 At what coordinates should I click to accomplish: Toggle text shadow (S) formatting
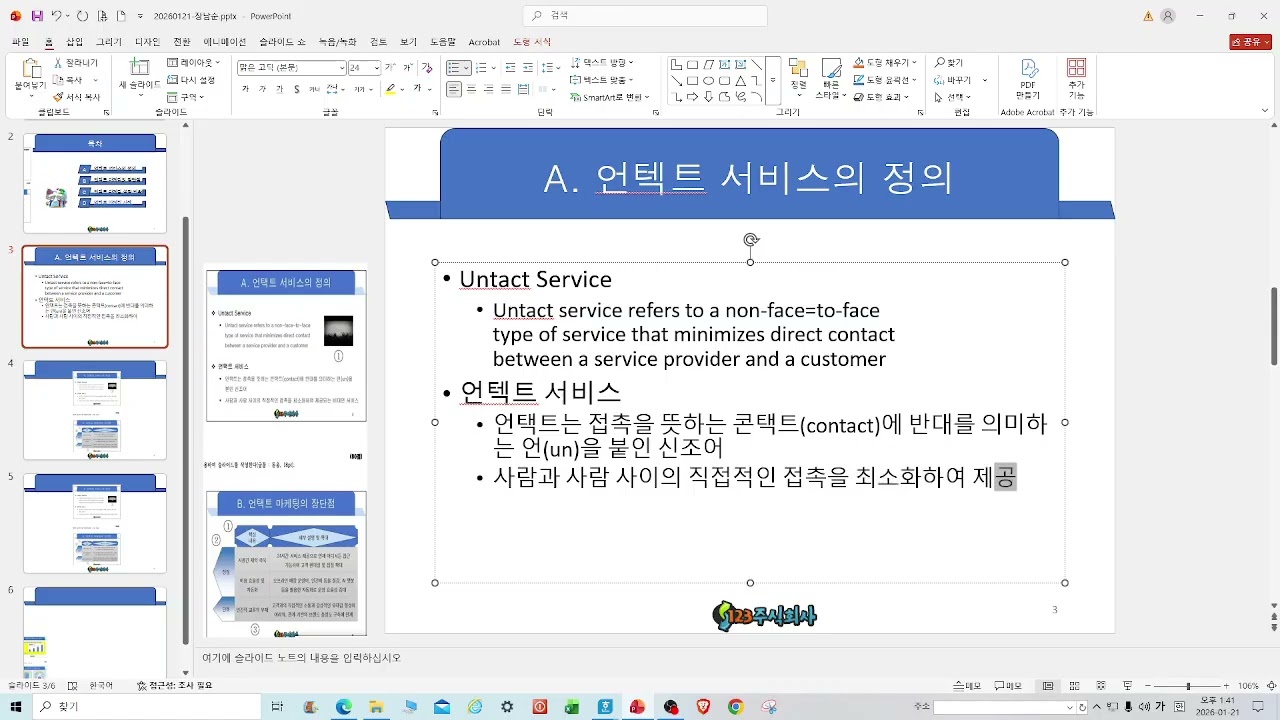click(297, 89)
